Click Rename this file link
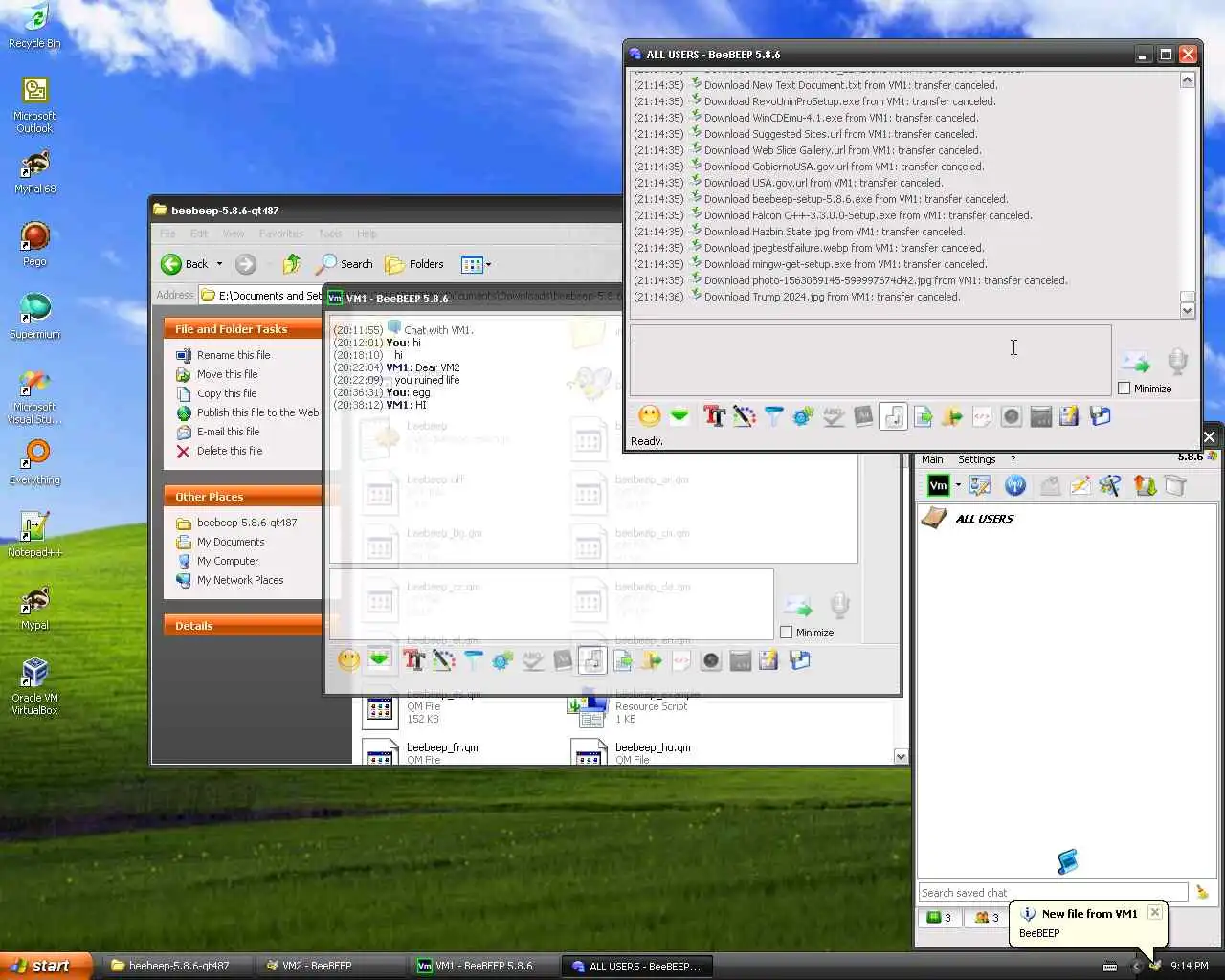The width and height of the screenshot is (1225, 980). pyautogui.click(x=234, y=355)
